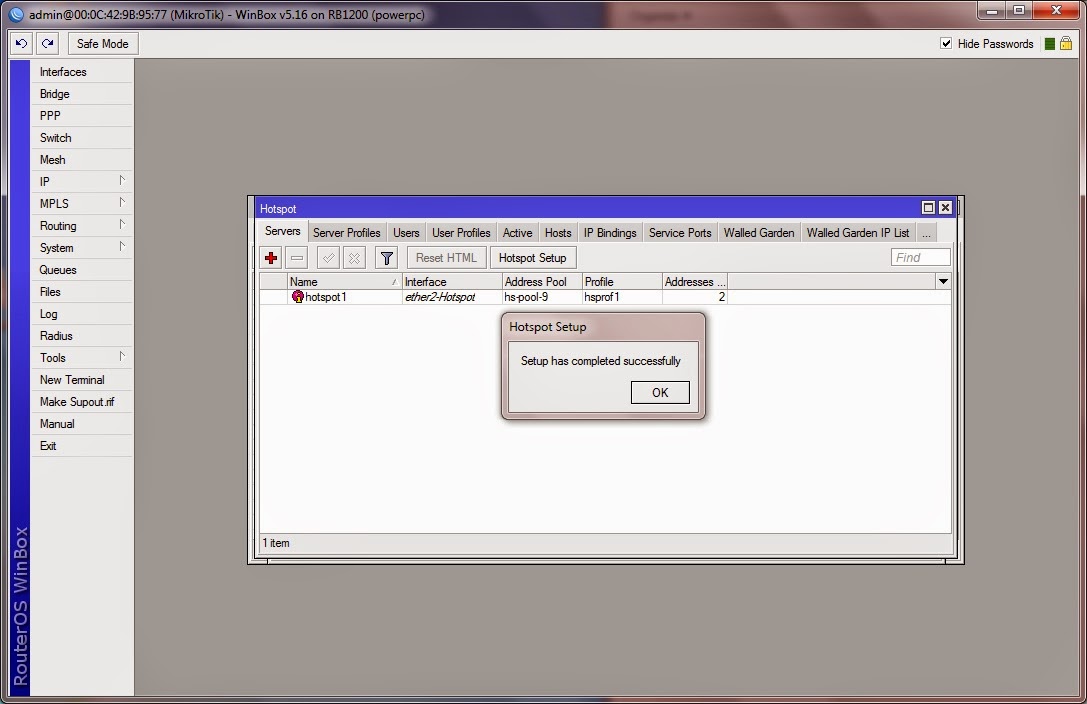The image size is (1087, 704).
Task: Select the ether2-Hotspot interface cell
Action: point(452,297)
